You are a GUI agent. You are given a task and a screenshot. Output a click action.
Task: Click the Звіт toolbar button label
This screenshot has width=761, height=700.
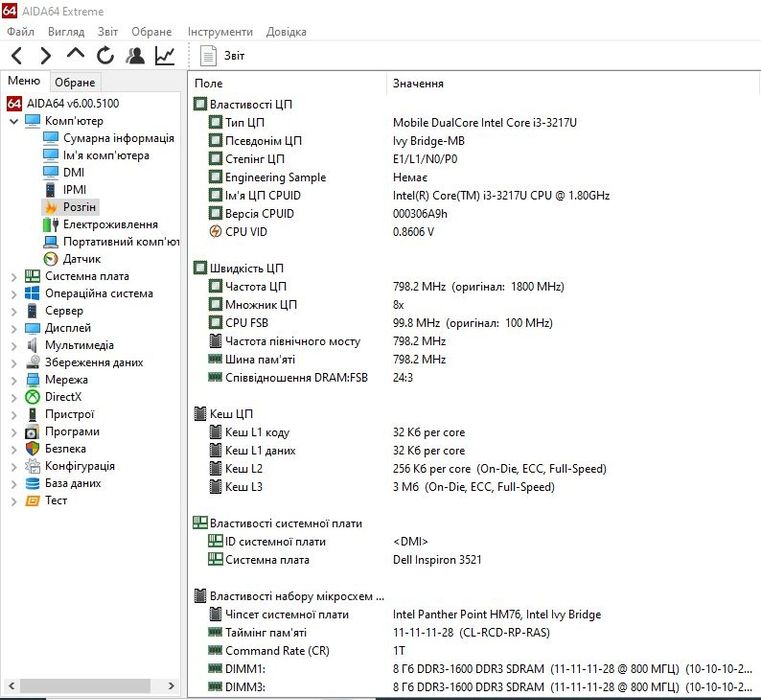pyautogui.click(x=234, y=56)
